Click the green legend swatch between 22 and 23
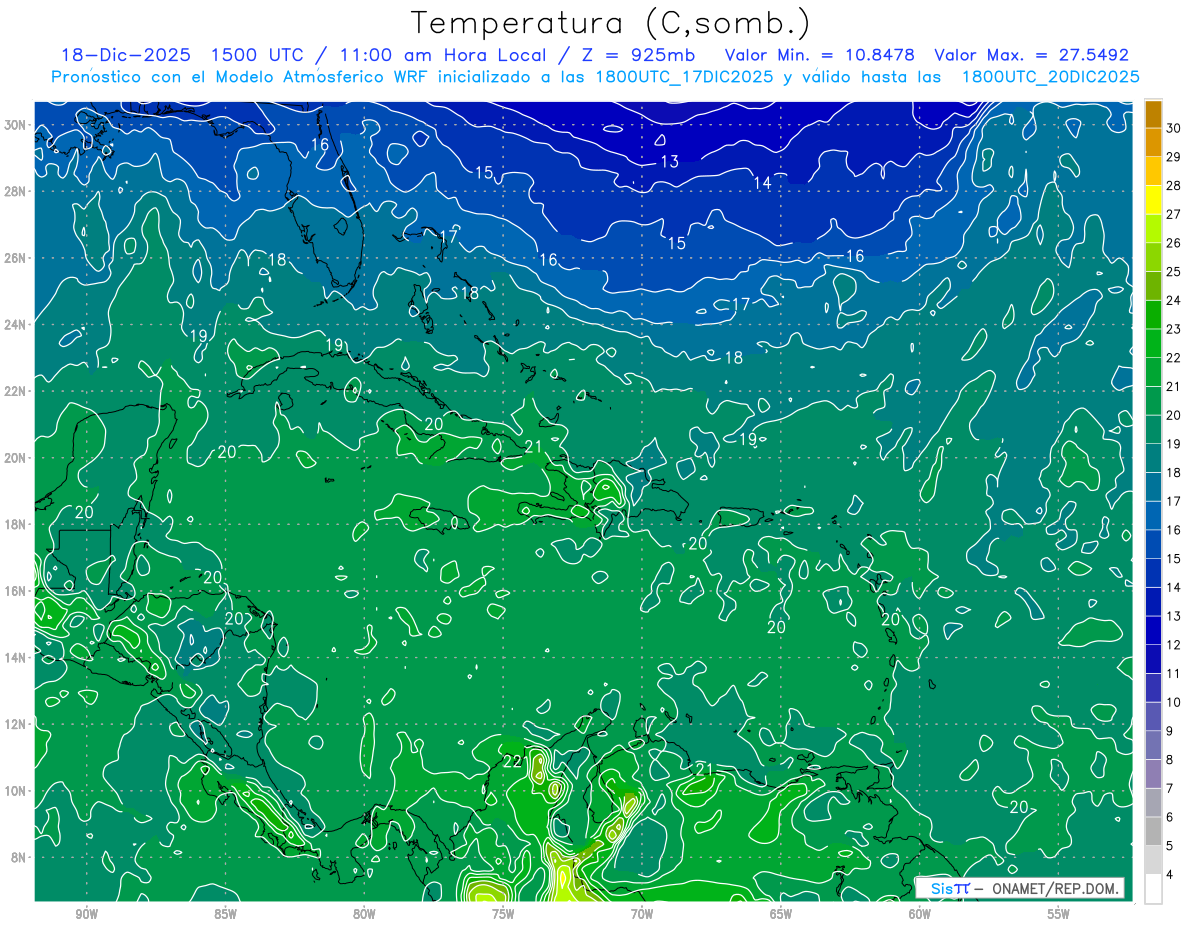Screen dimensions: 1200x927 coord(1153,344)
